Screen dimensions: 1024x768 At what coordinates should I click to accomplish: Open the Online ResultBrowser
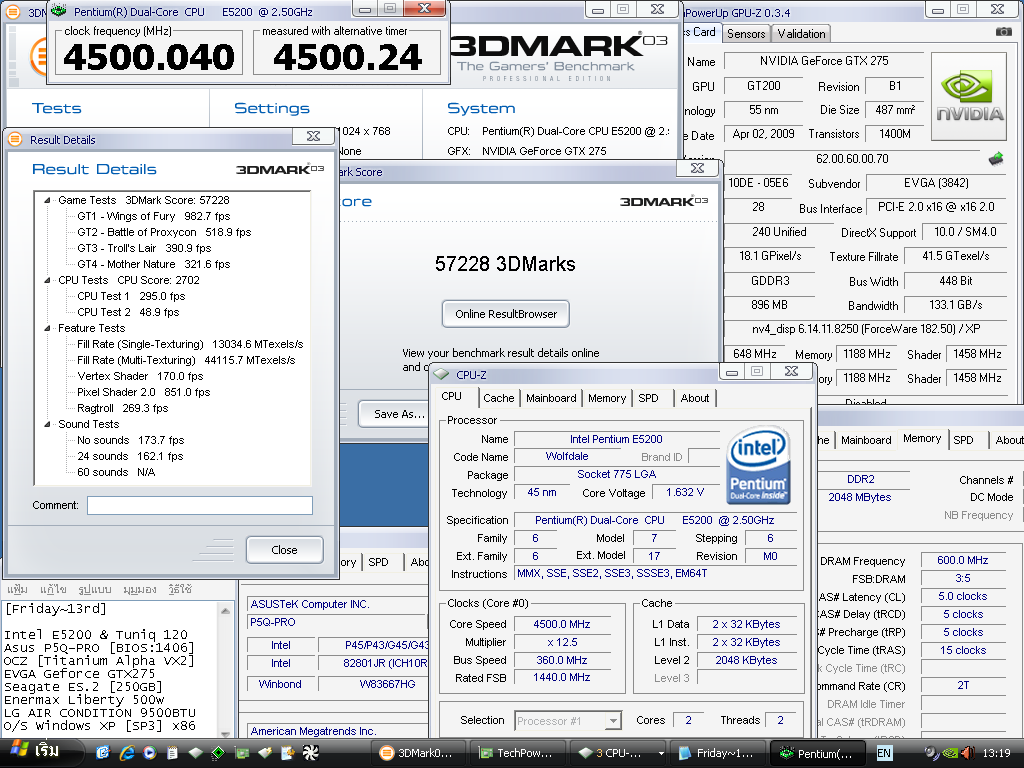click(x=505, y=314)
